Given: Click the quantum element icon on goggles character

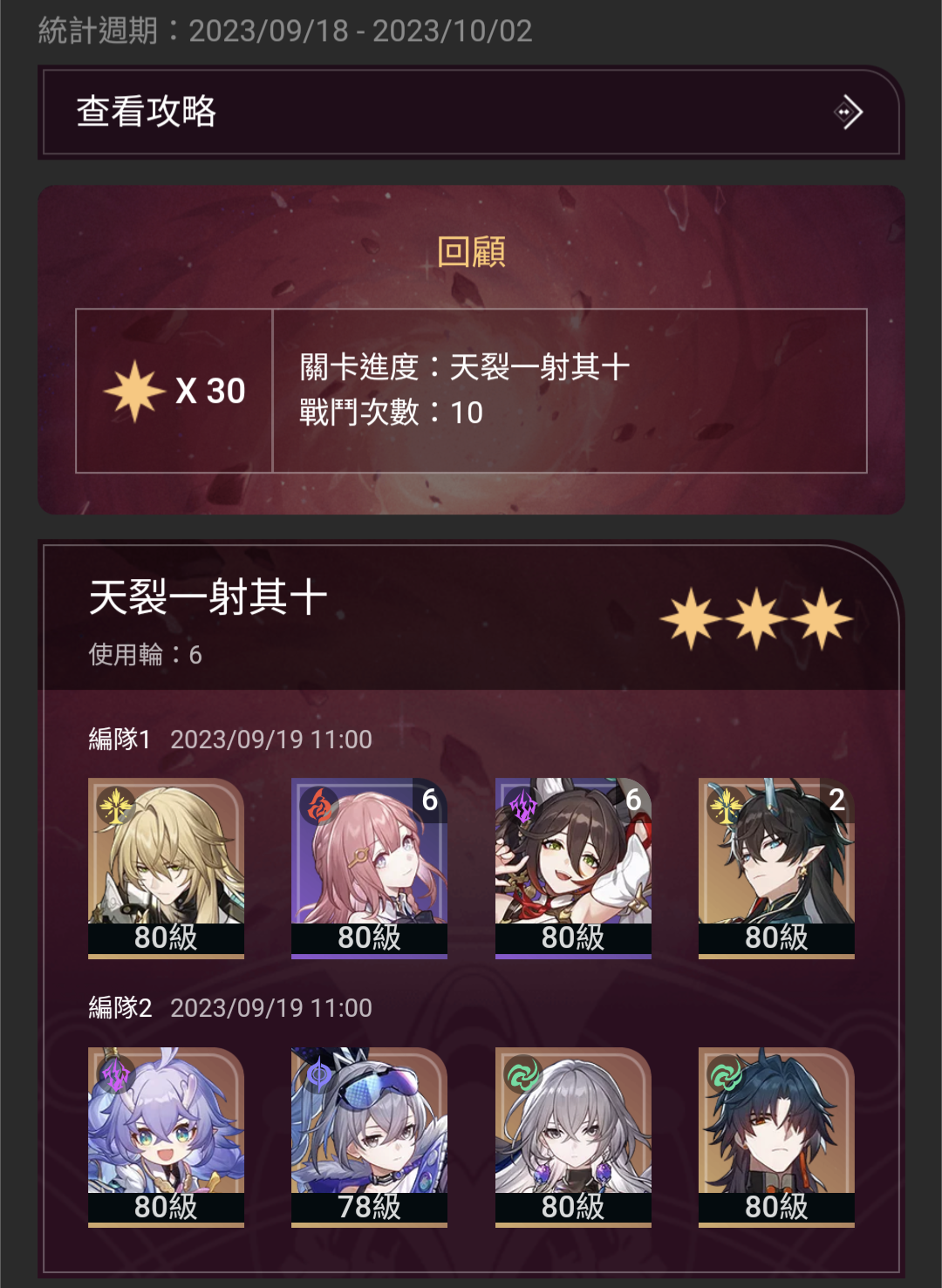Looking at the screenshot, I should click(319, 1074).
